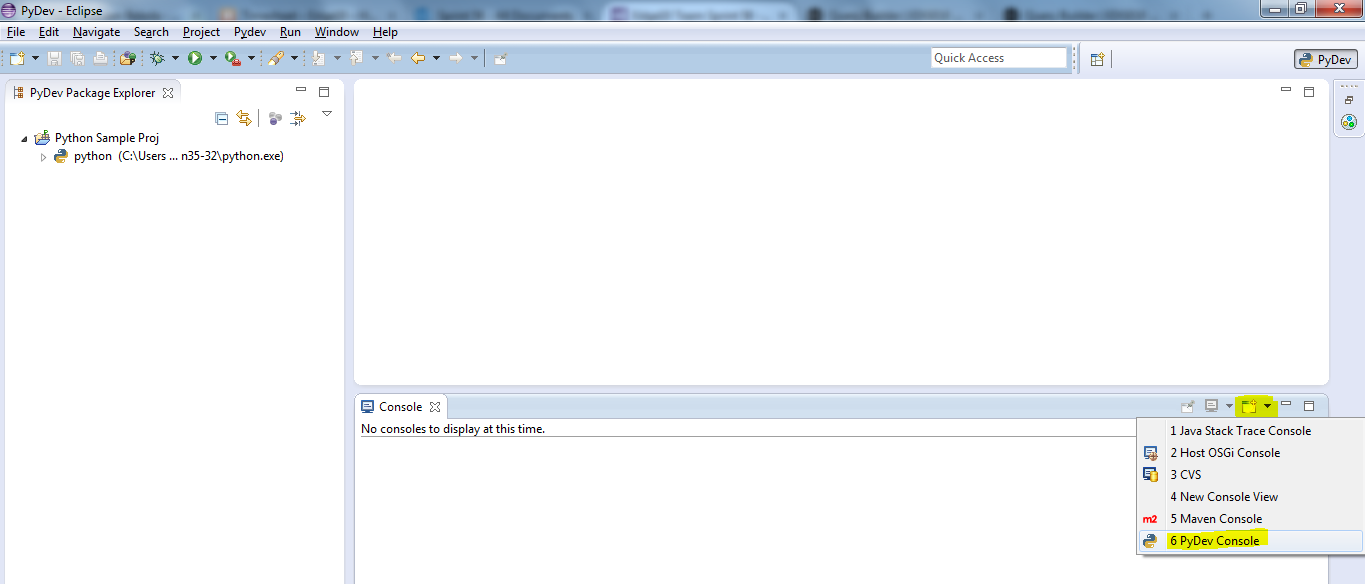Select 6 PyDev Console from the menu
1365x584 pixels.
pyautogui.click(x=1214, y=540)
